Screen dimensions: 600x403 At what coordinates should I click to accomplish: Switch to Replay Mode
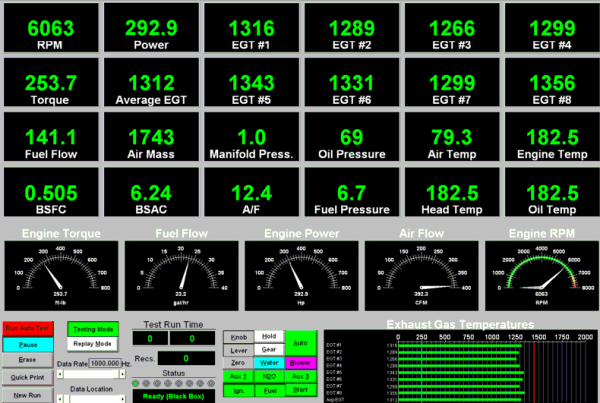pyautogui.click(x=93, y=343)
